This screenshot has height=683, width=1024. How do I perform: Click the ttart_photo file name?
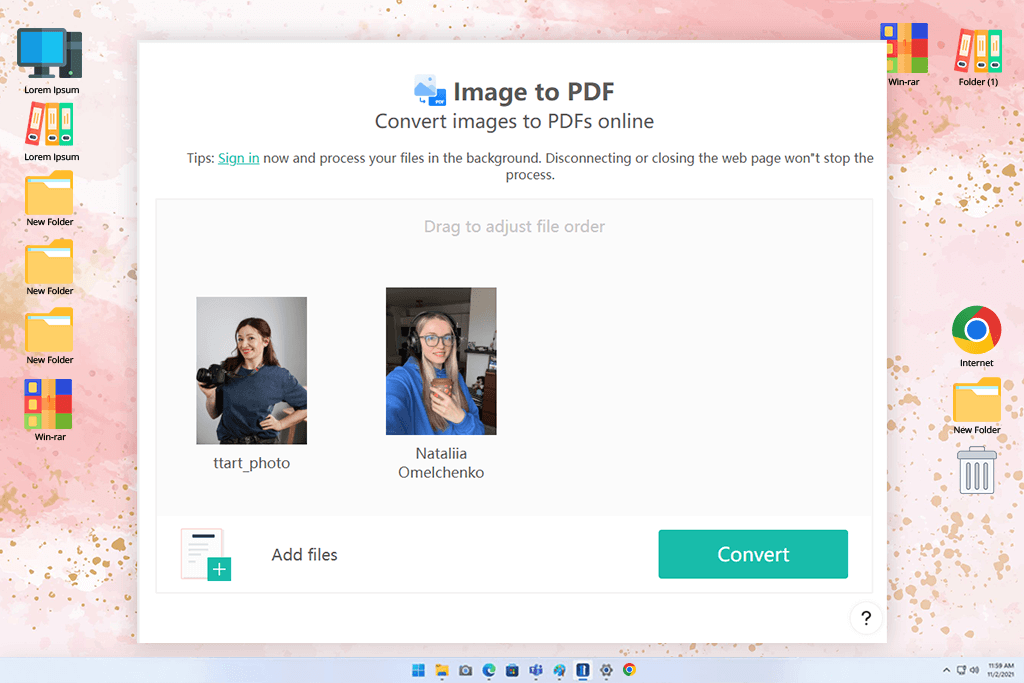251,463
